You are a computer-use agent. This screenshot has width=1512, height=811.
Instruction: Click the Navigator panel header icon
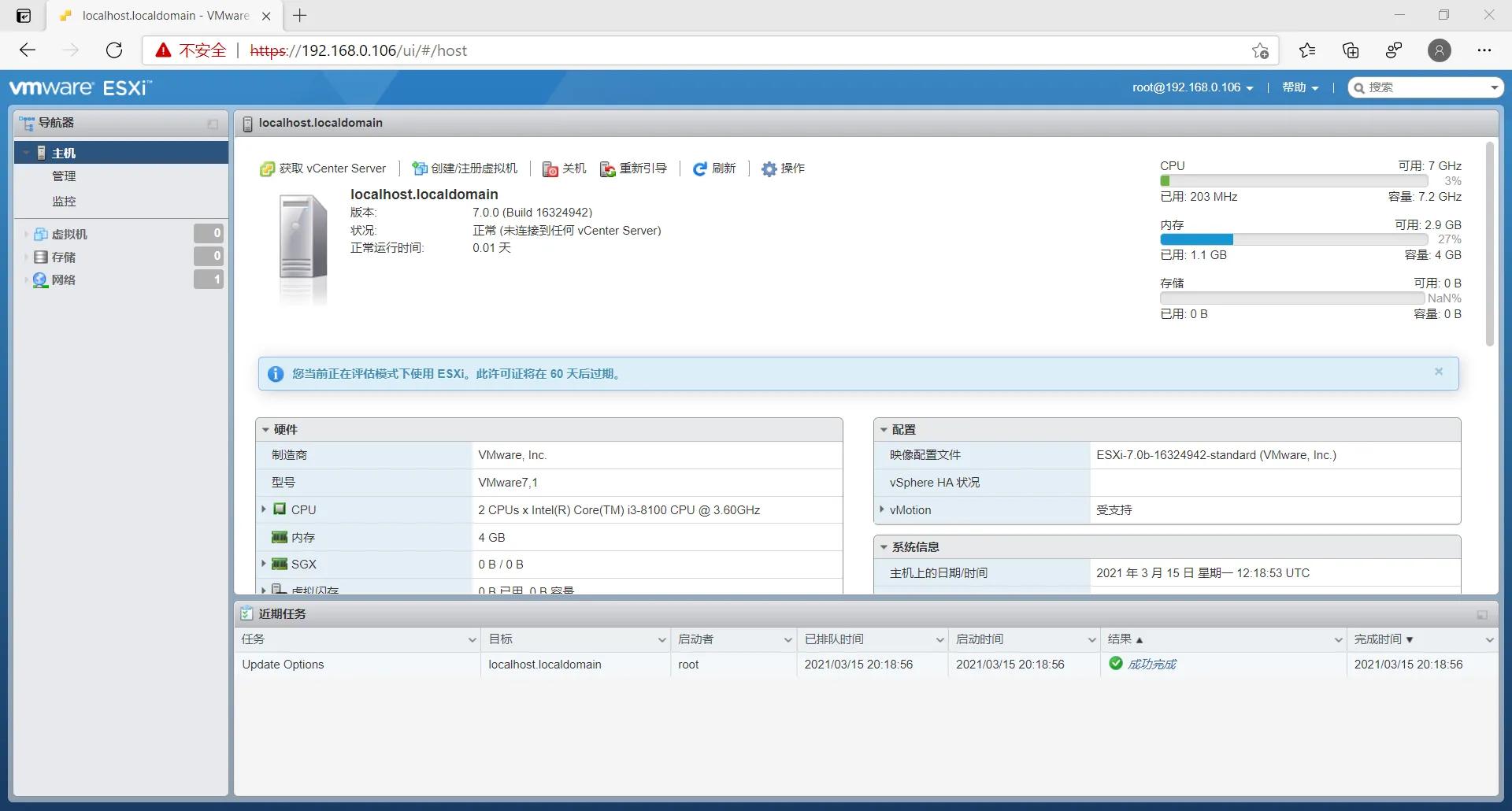click(28, 124)
